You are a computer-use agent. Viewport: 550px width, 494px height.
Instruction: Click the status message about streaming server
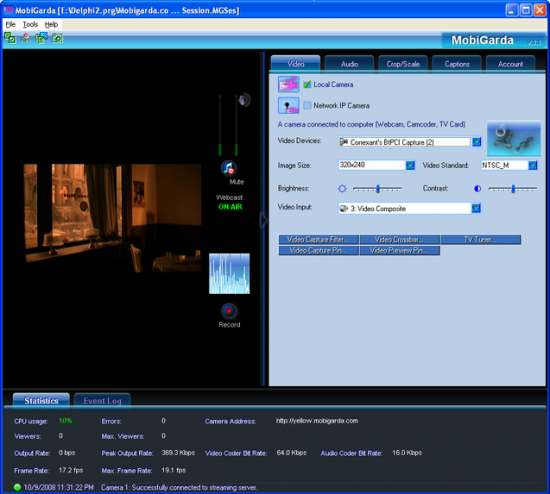[179, 487]
